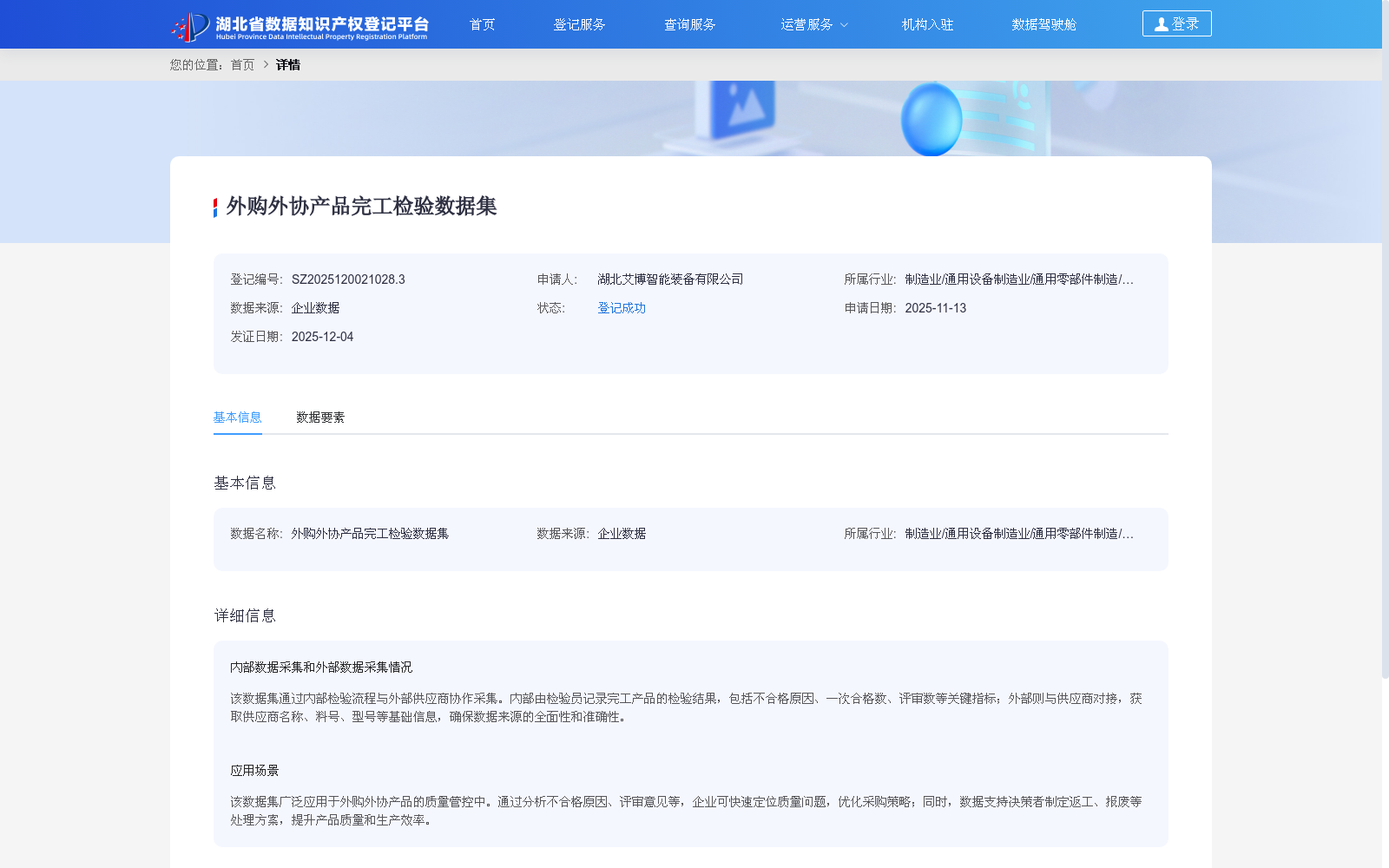The width and height of the screenshot is (1389, 868).
Task: Click 企业数据 in the top info card
Action: 315,308
